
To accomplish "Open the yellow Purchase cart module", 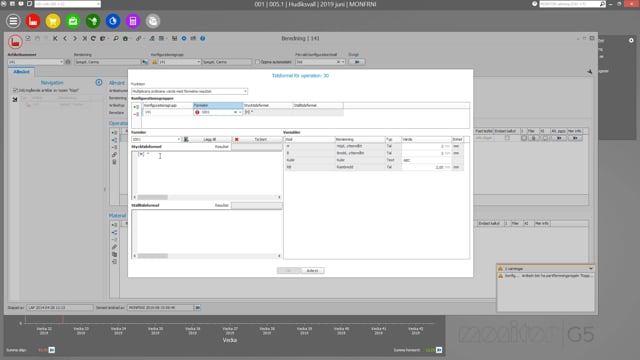I will 53,21.
